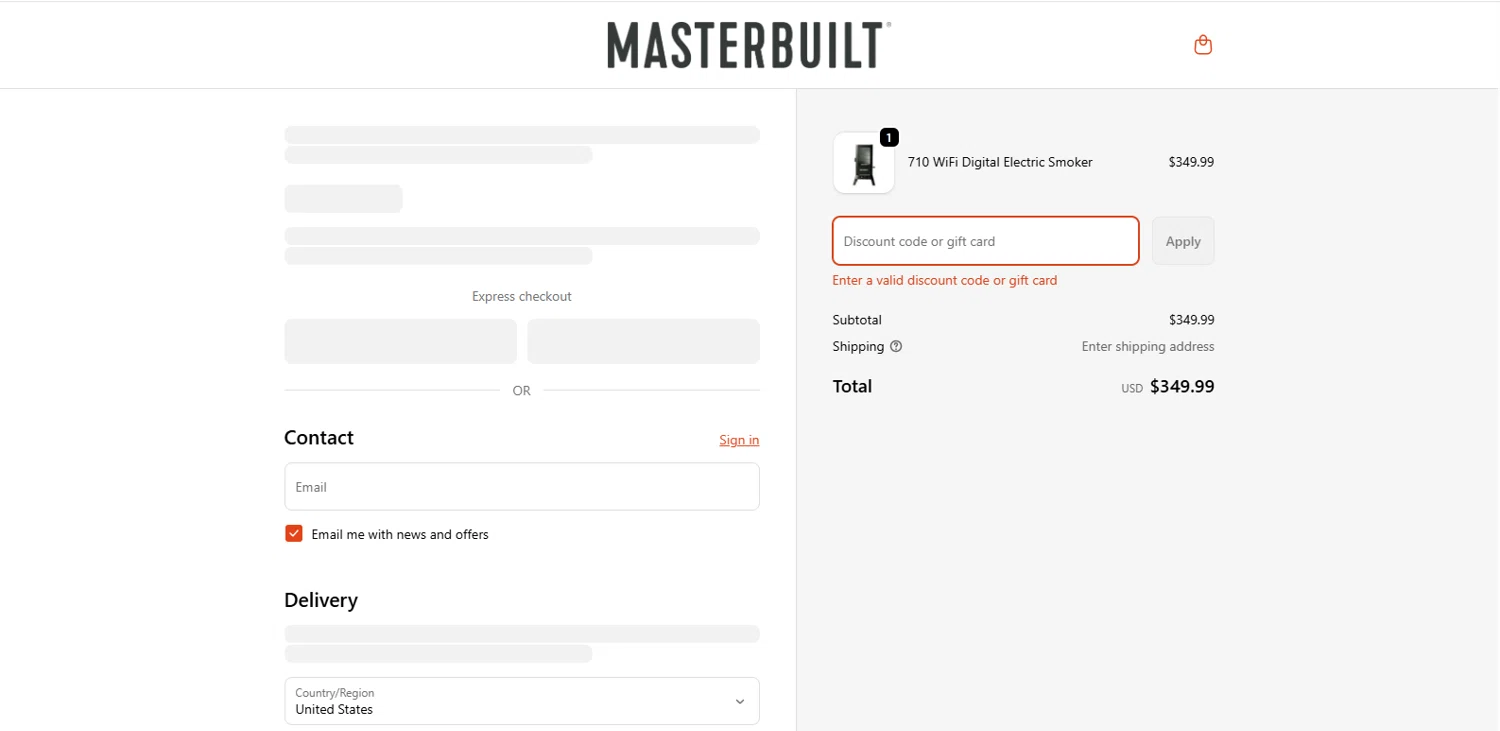Viewport: 1500px width, 731px height.
Task: Click the 710 WiFi Digital Electric Smoker name
Action: [x=1000, y=162]
